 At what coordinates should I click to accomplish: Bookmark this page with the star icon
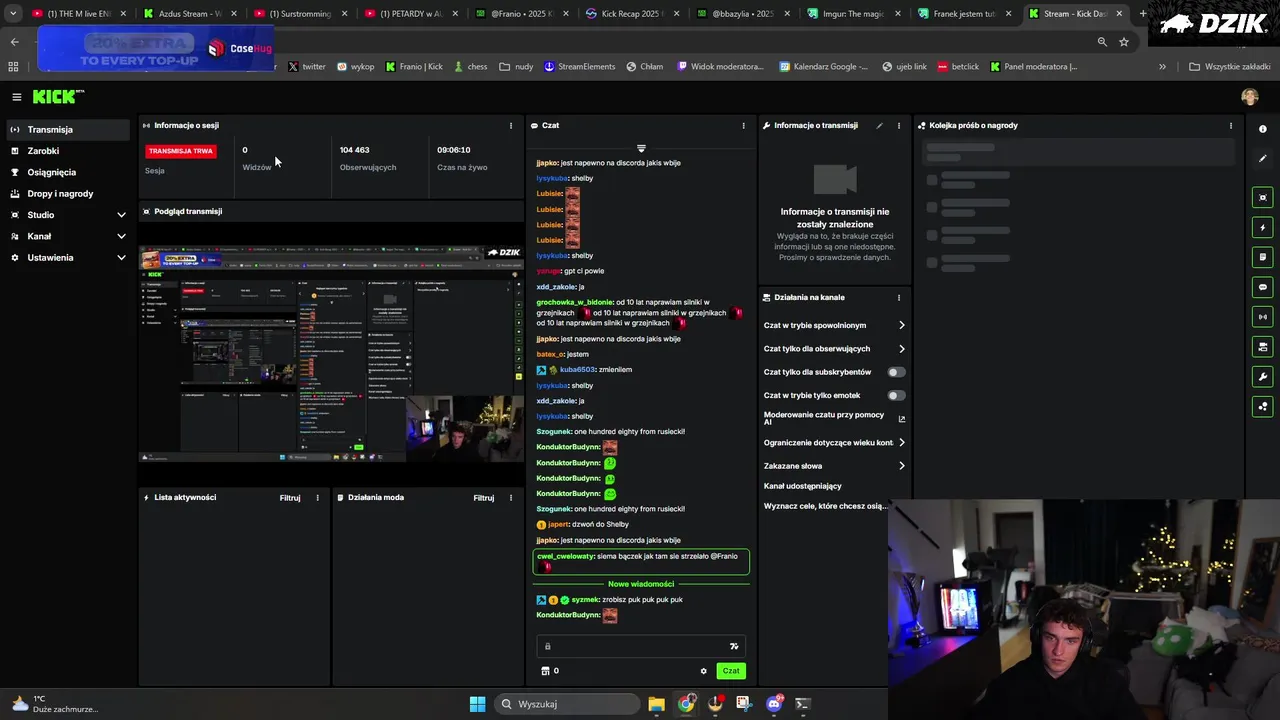click(1124, 42)
